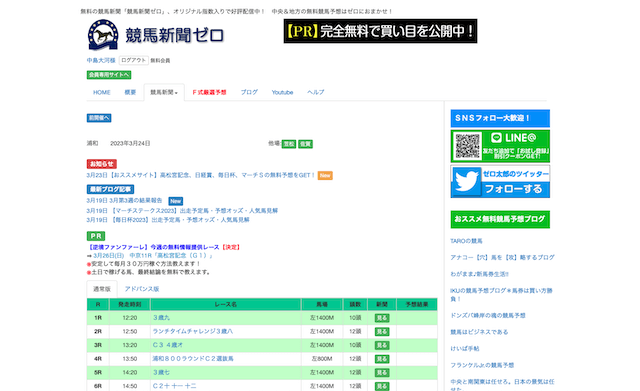Screen dimensions: 640x391
Task: Select the 通常版 table tab
Action: tap(102, 289)
